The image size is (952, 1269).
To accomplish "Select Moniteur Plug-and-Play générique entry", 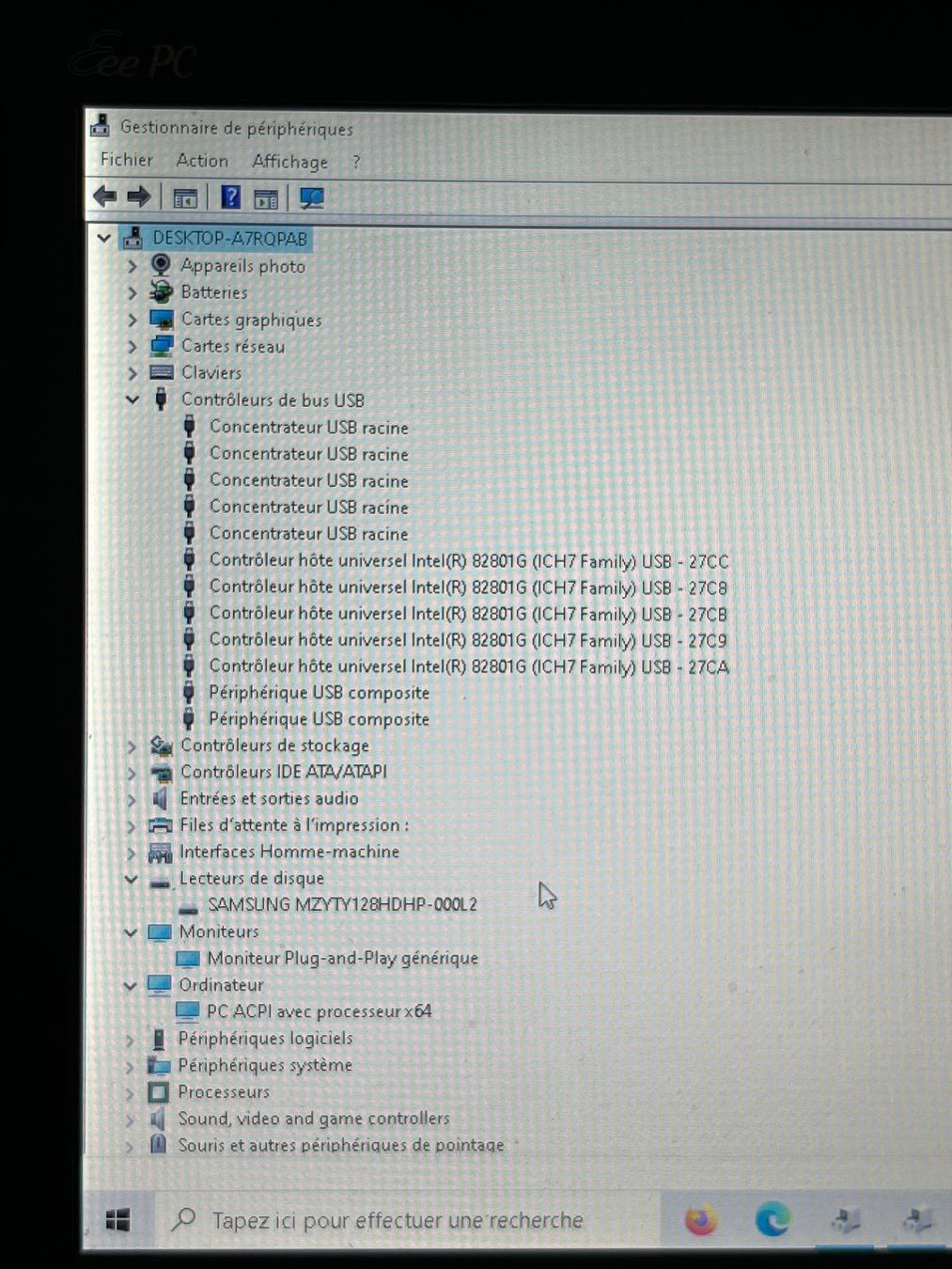I will (x=343, y=958).
